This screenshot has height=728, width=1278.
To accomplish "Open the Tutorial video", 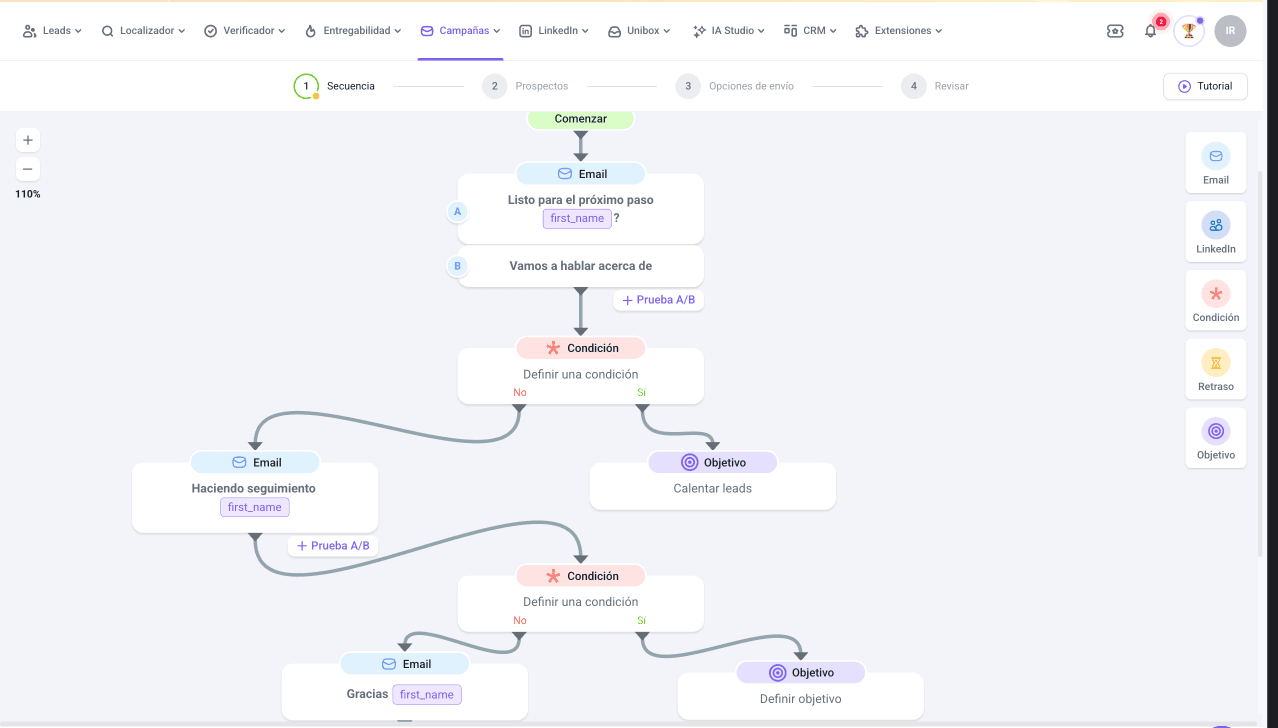I will tap(1205, 86).
